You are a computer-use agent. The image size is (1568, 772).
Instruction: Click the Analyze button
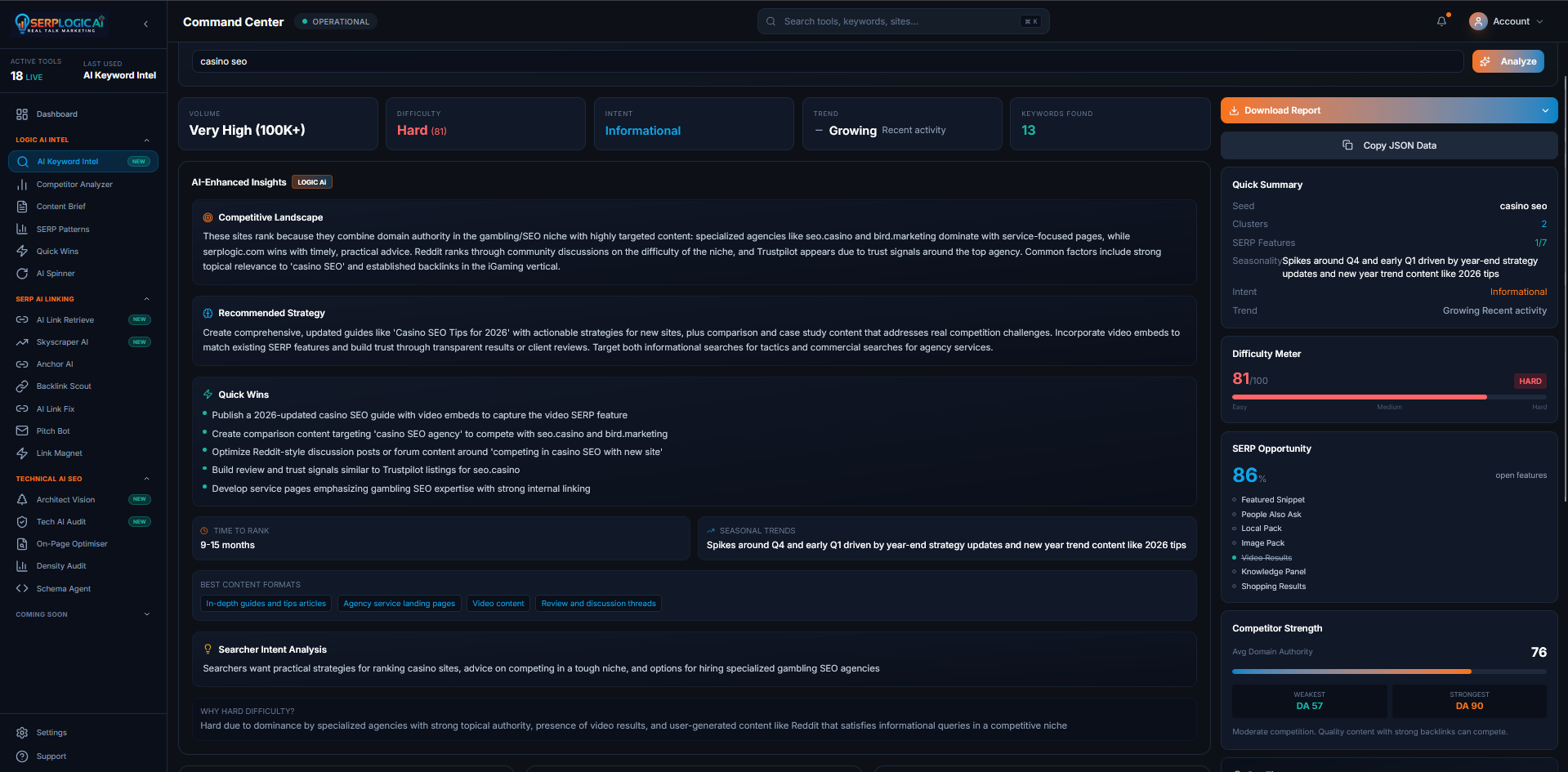pyautogui.click(x=1508, y=61)
